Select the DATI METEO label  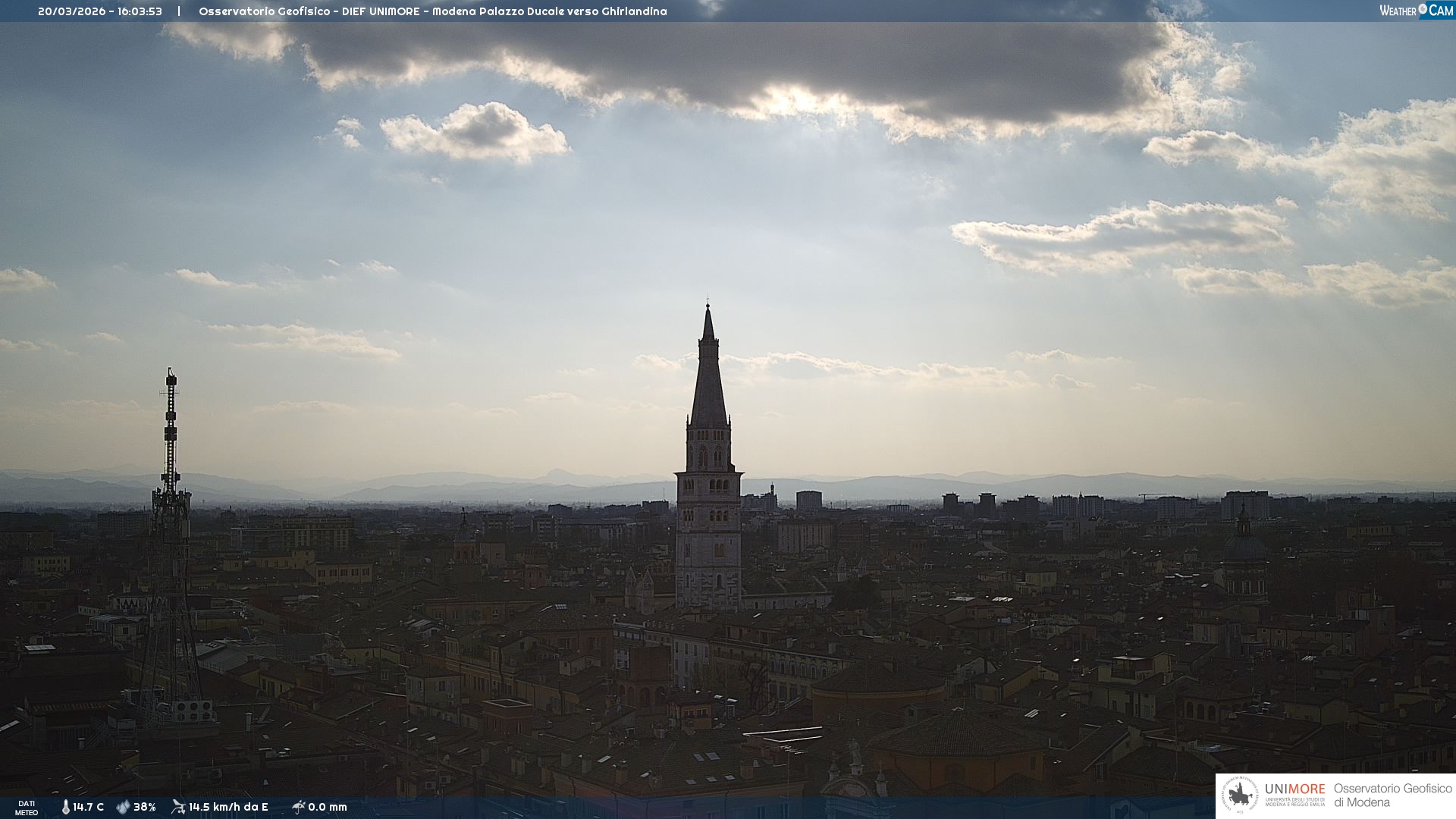[x=27, y=808]
